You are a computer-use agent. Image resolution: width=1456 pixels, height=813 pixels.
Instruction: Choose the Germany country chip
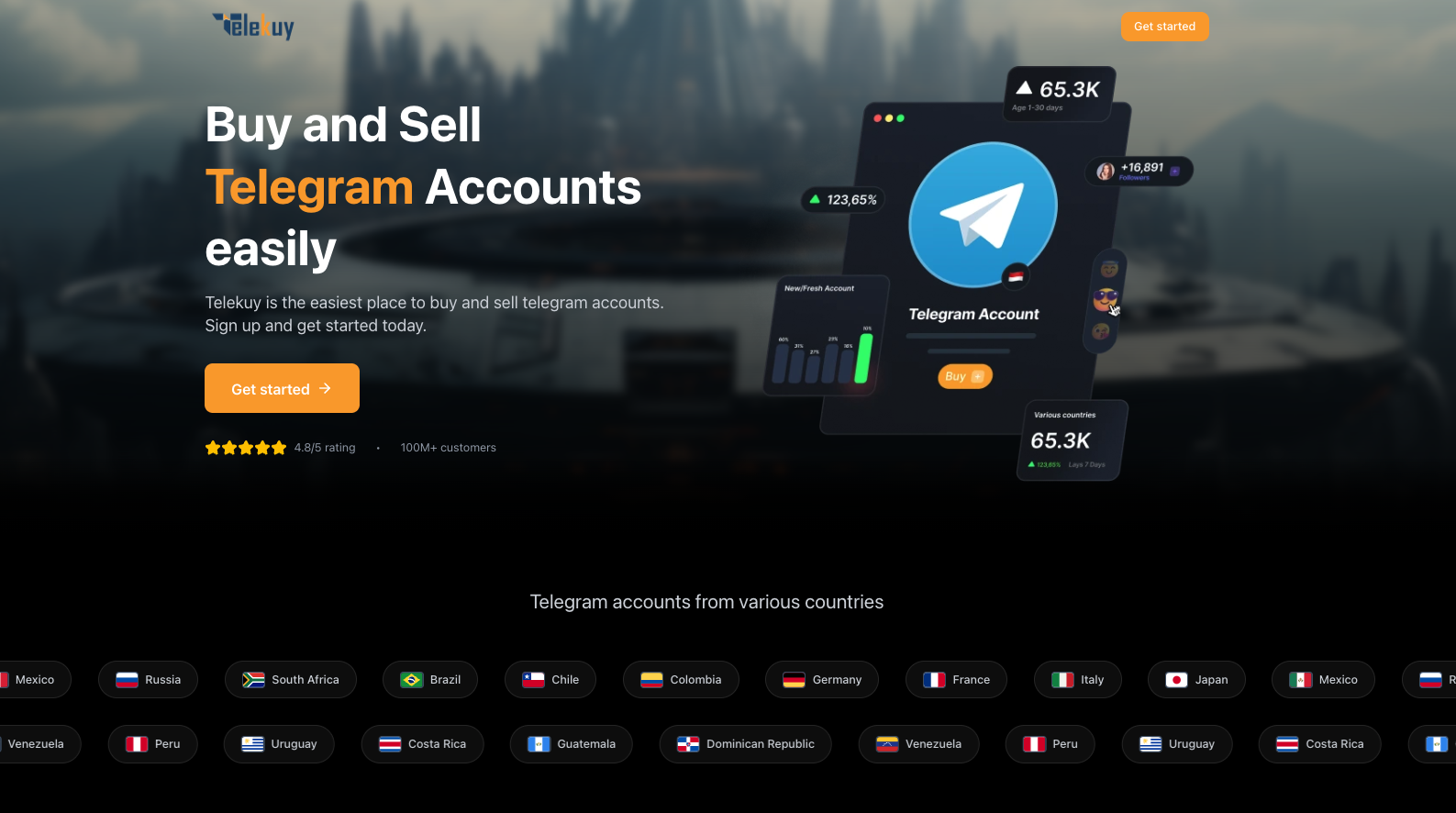[822, 680]
